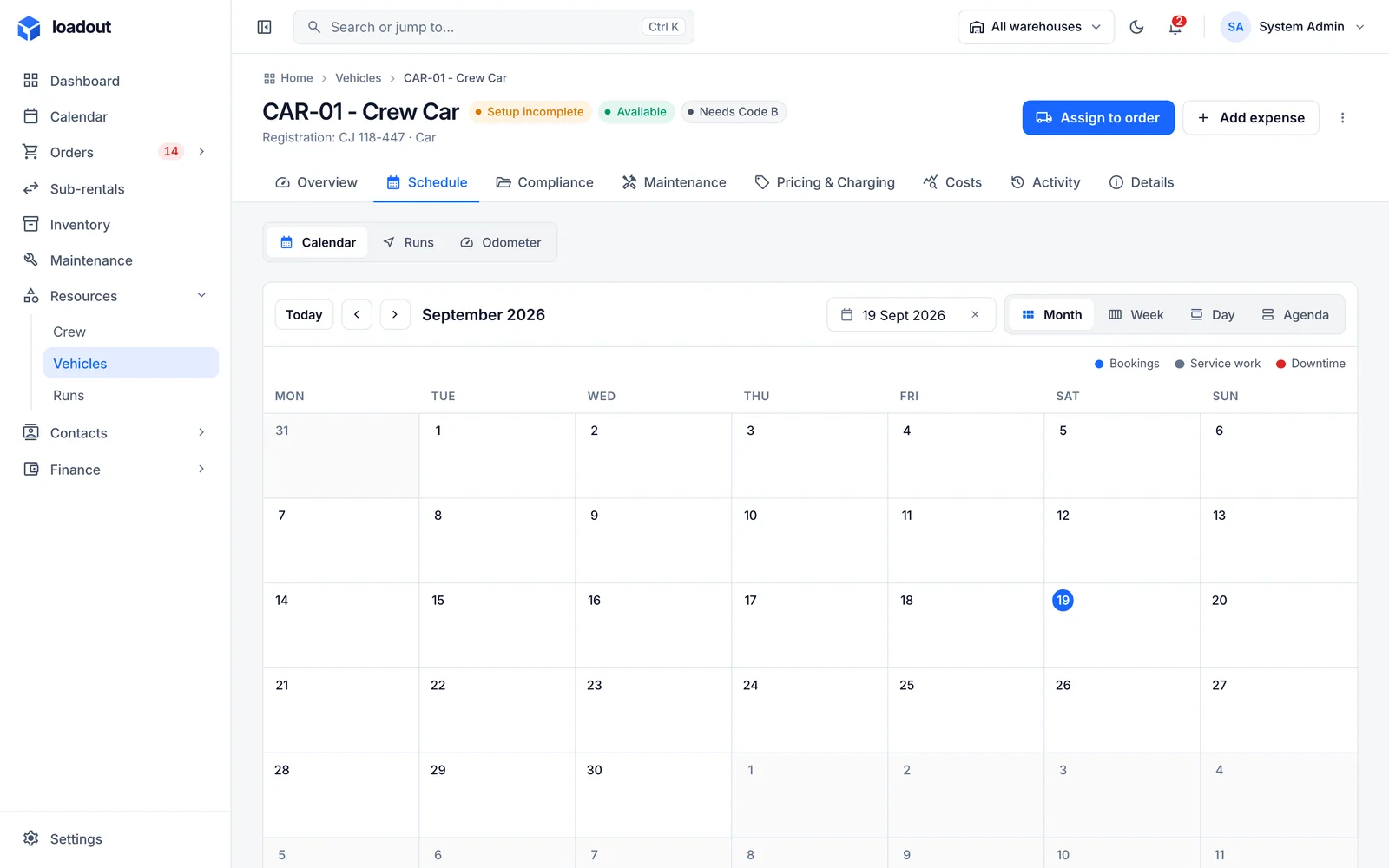Switch to the Activity tab
The height and width of the screenshot is (868, 1389).
pyautogui.click(x=1045, y=182)
